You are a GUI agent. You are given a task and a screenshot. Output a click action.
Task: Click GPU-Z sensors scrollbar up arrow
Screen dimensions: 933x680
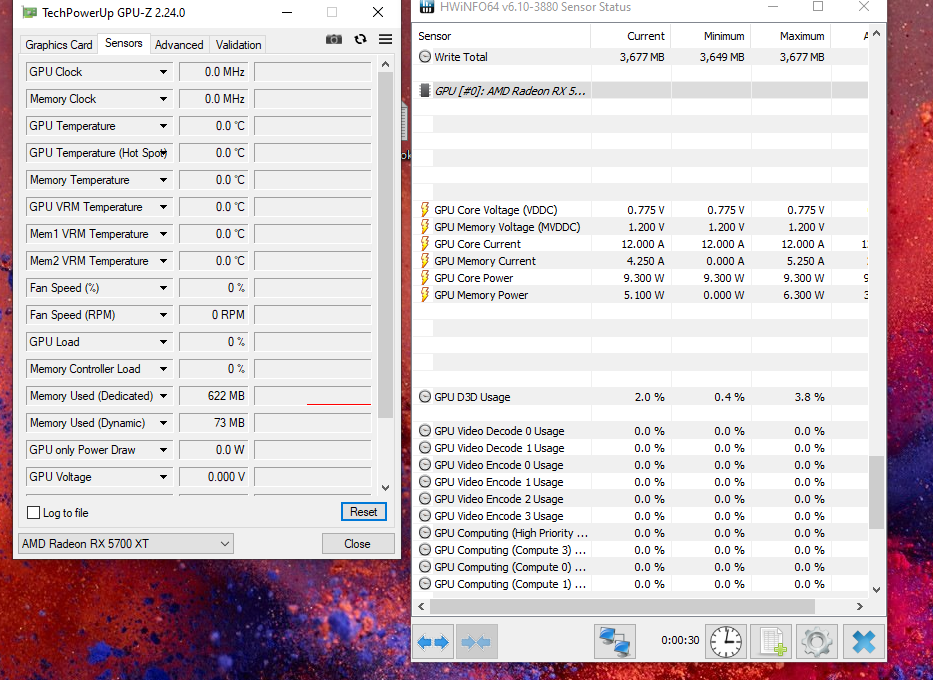[386, 64]
